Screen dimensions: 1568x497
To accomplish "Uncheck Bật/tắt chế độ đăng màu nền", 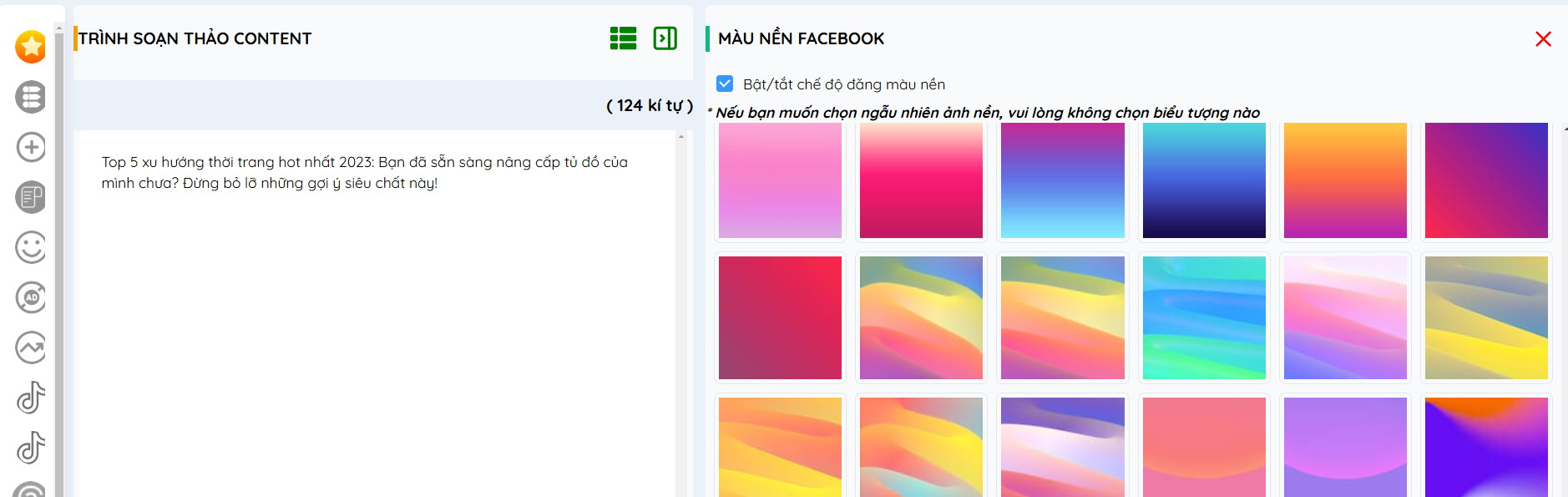I will click(725, 84).
